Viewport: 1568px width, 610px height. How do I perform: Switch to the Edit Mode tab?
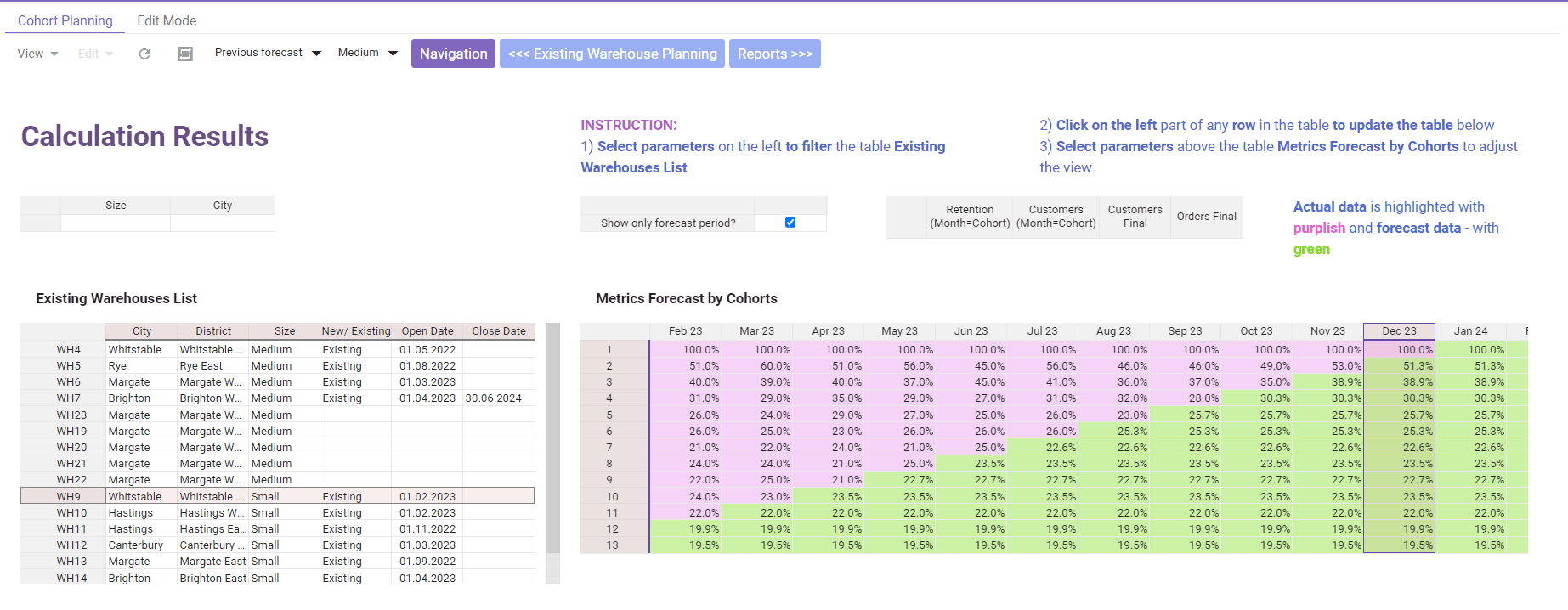pos(167,20)
